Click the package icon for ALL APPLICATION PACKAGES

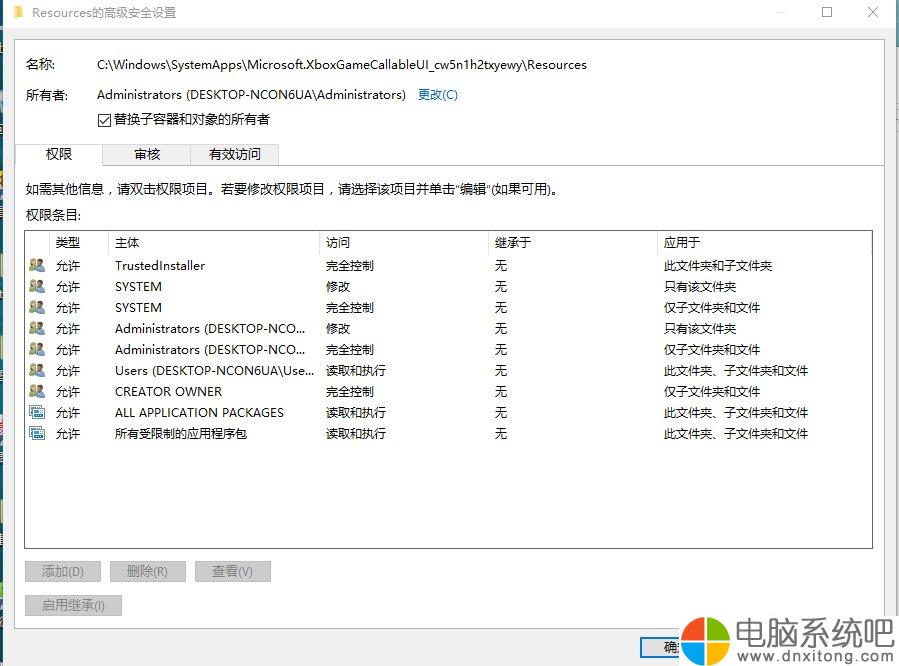point(37,412)
